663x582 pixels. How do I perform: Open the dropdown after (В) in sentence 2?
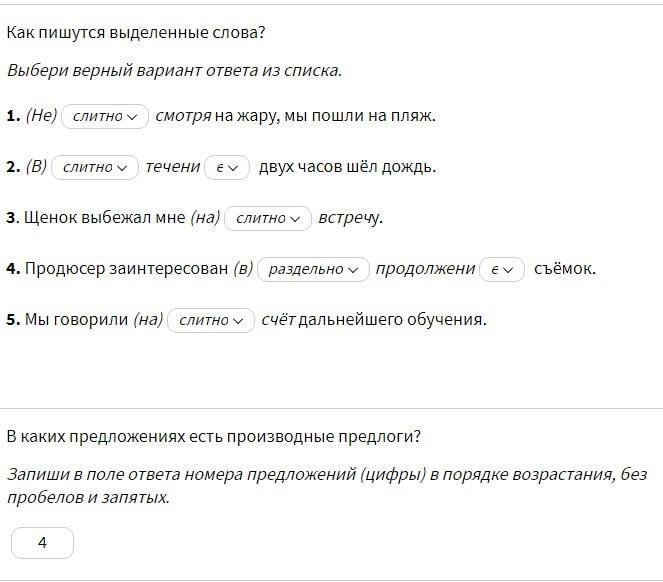(x=95, y=167)
